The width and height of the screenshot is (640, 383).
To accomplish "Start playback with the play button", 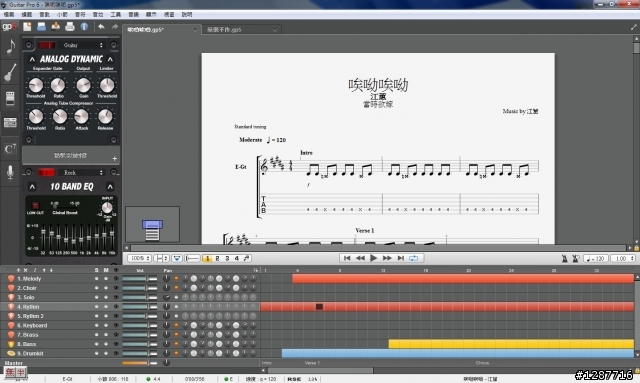I will (x=373, y=258).
